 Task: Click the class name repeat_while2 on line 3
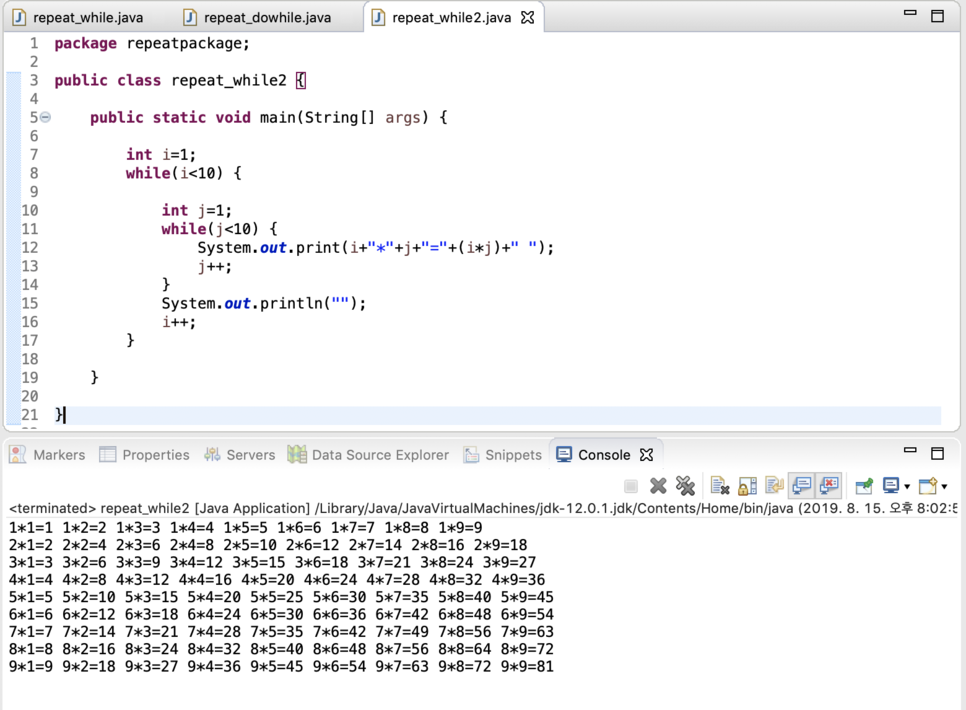[x=229, y=81]
